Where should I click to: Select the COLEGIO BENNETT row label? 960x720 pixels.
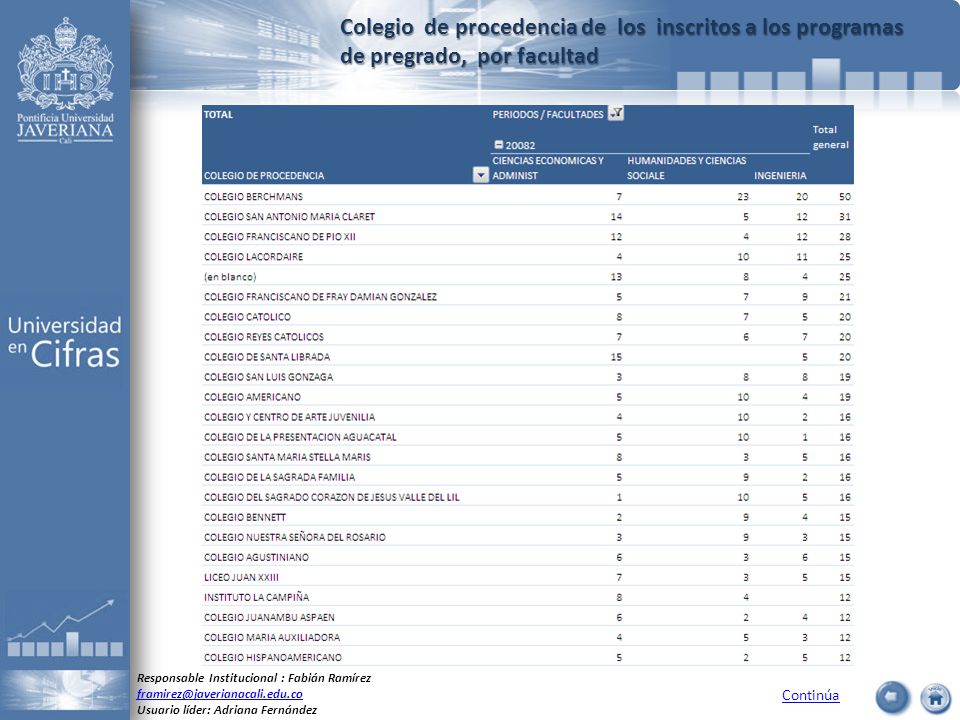tap(245, 517)
